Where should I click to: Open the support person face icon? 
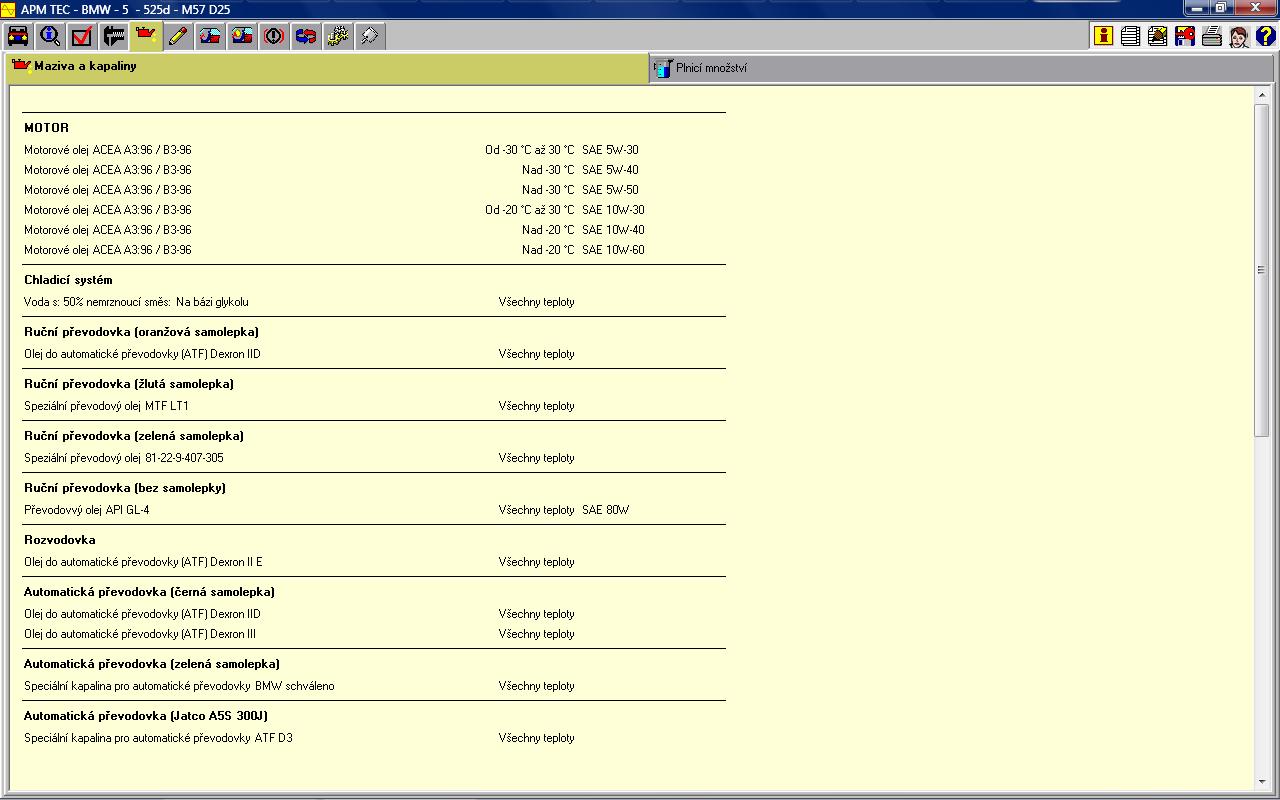click(x=1239, y=37)
